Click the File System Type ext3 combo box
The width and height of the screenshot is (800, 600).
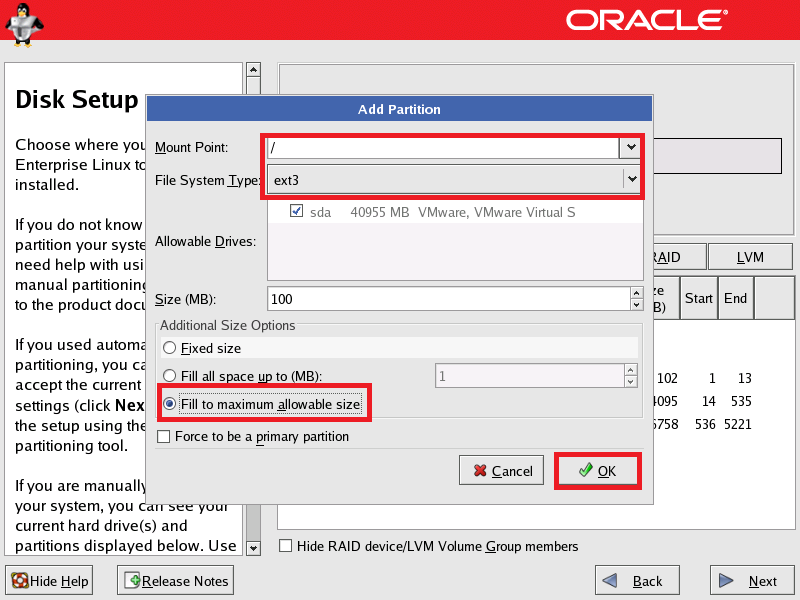coord(453,180)
